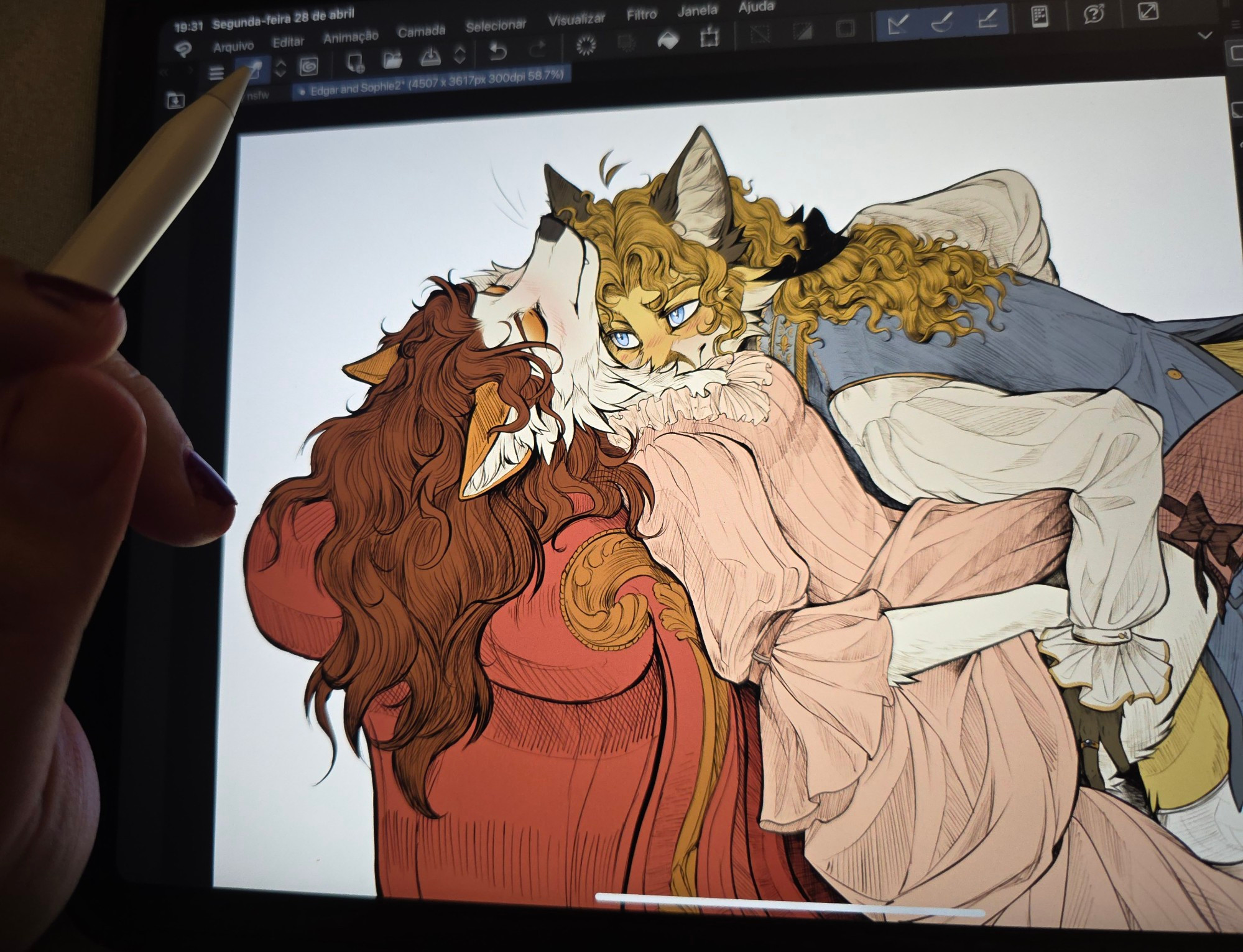Tap the hamburger menu icon
The width and height of the screenshot is (1243, 952).
(x=216, y=74)
